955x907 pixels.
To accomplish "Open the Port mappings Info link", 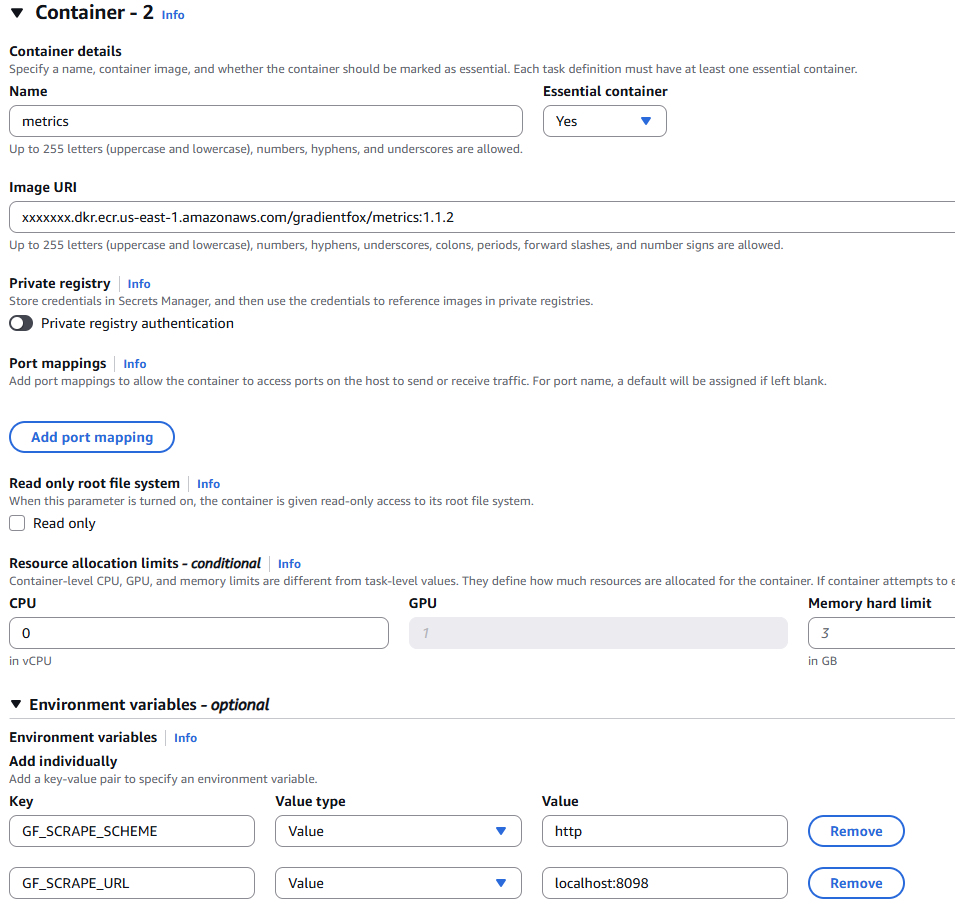I will [135, 364].
